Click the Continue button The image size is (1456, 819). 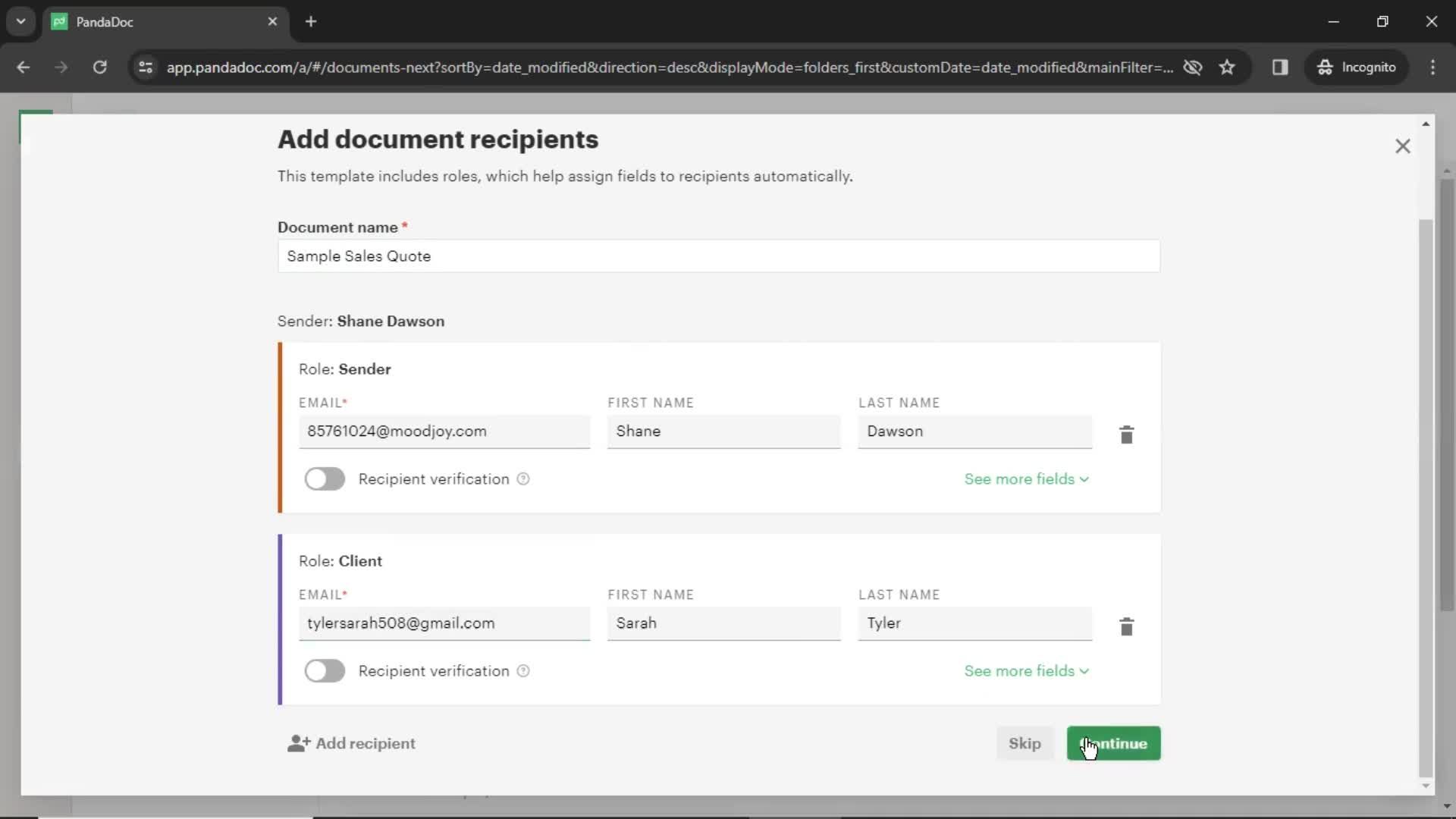(1113, 742)
